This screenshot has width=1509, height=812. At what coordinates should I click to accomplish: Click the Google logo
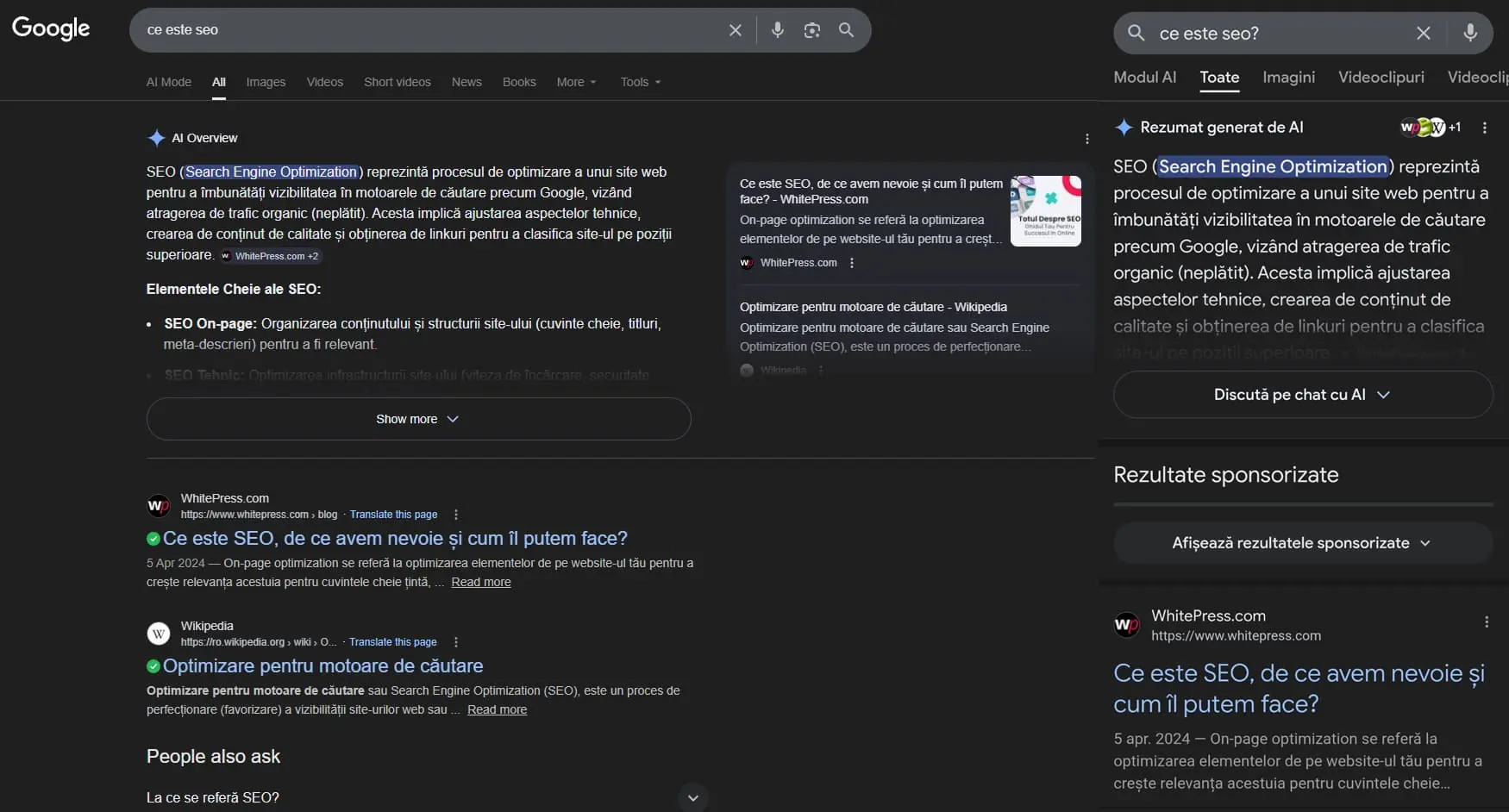point(51,28)
